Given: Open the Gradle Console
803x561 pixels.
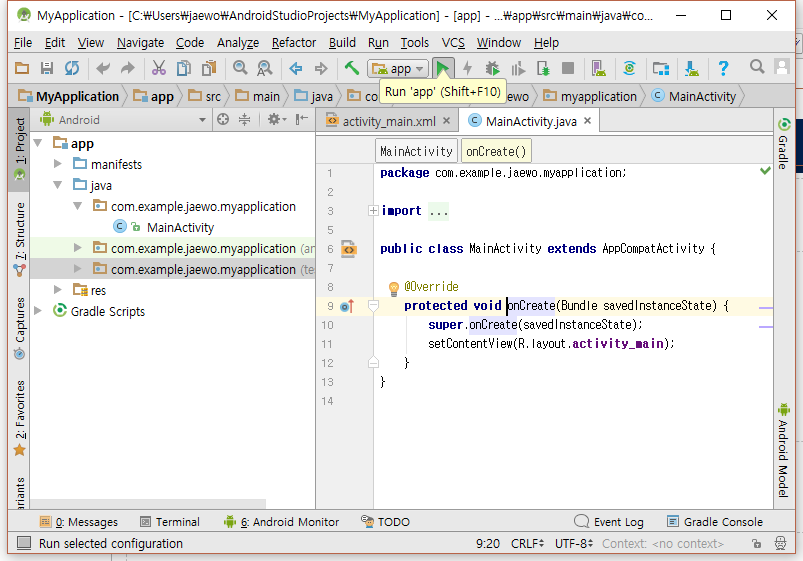Looking at the screenshot, I should point(715,522).
